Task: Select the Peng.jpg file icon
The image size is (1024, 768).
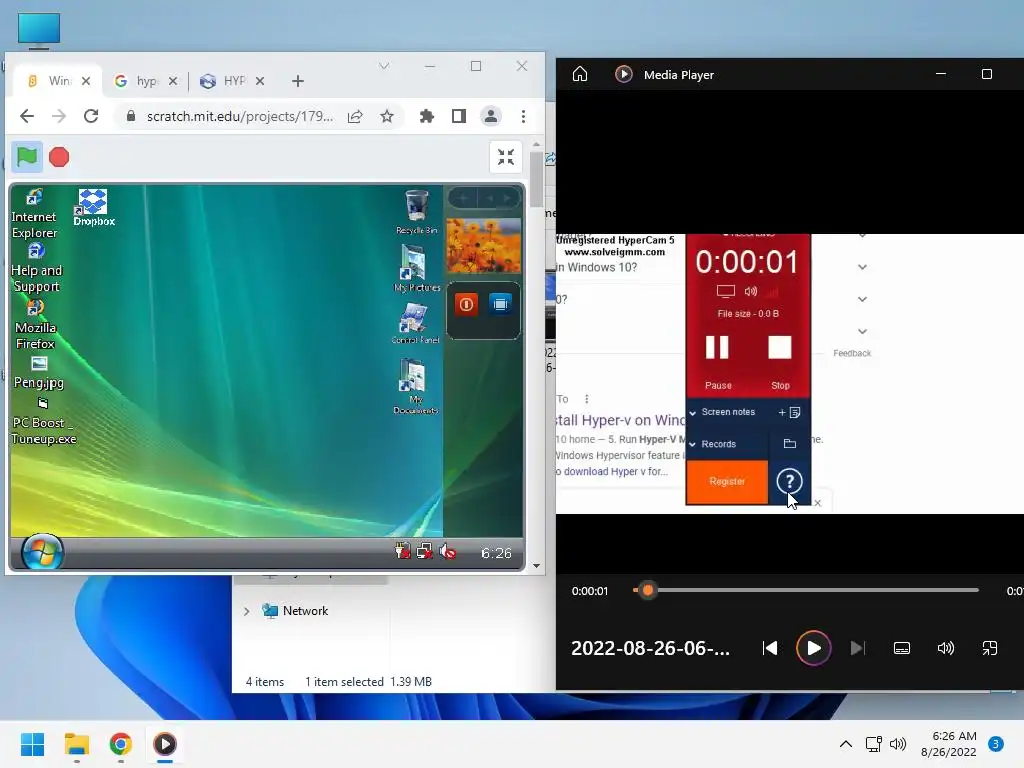Action: pos(39,373)
